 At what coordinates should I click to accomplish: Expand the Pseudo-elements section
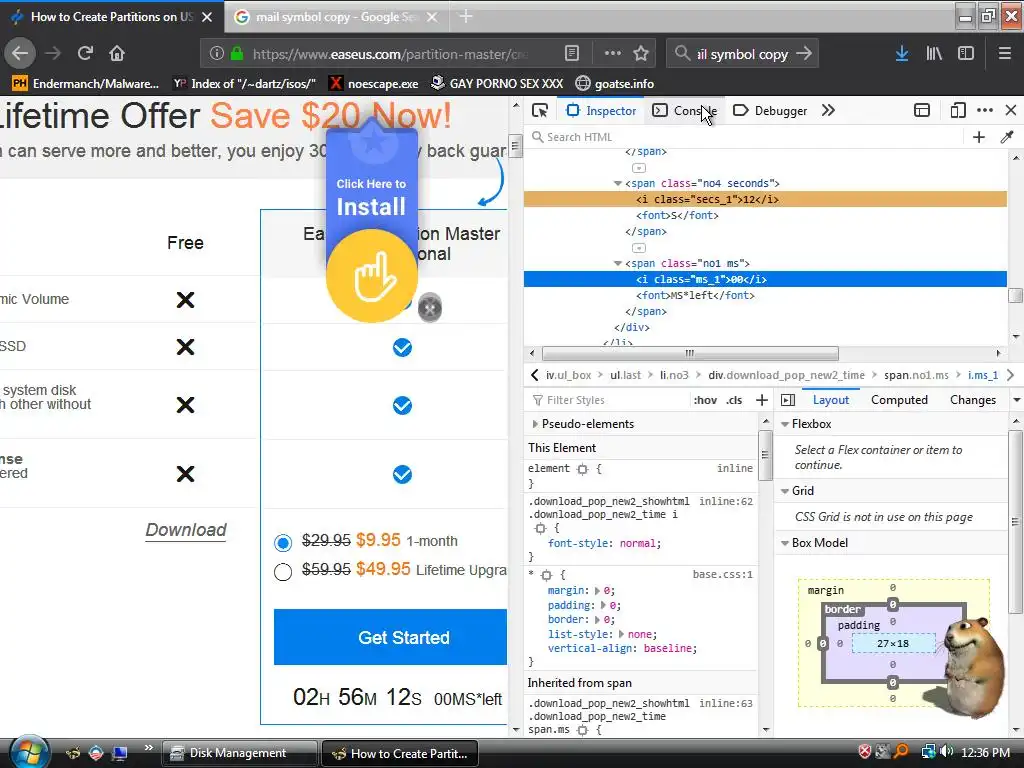(536, 424)
